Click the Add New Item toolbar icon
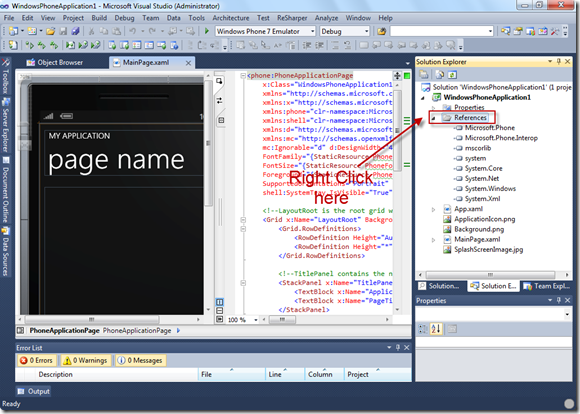The width and height of the screenshot is (580, 414). click(x=32, y=31)
